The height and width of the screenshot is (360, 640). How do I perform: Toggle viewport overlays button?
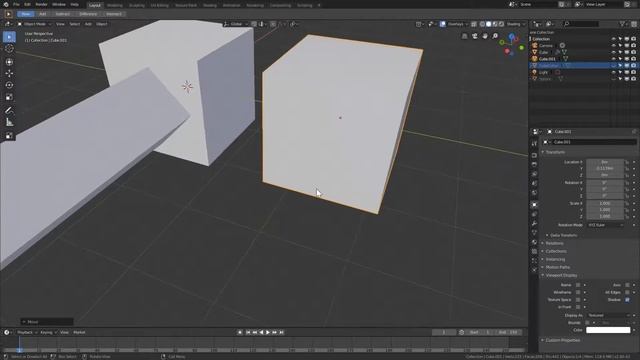point(443,24)
